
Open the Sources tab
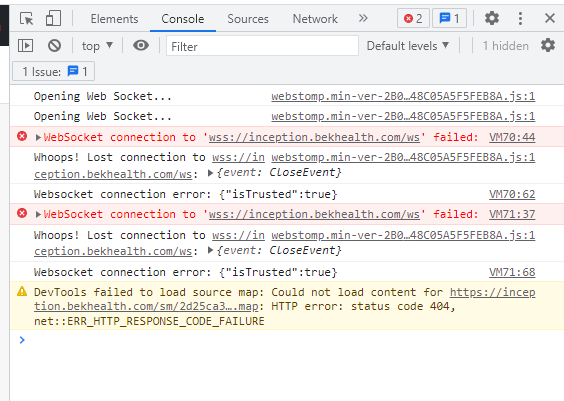tap(248, 19)
